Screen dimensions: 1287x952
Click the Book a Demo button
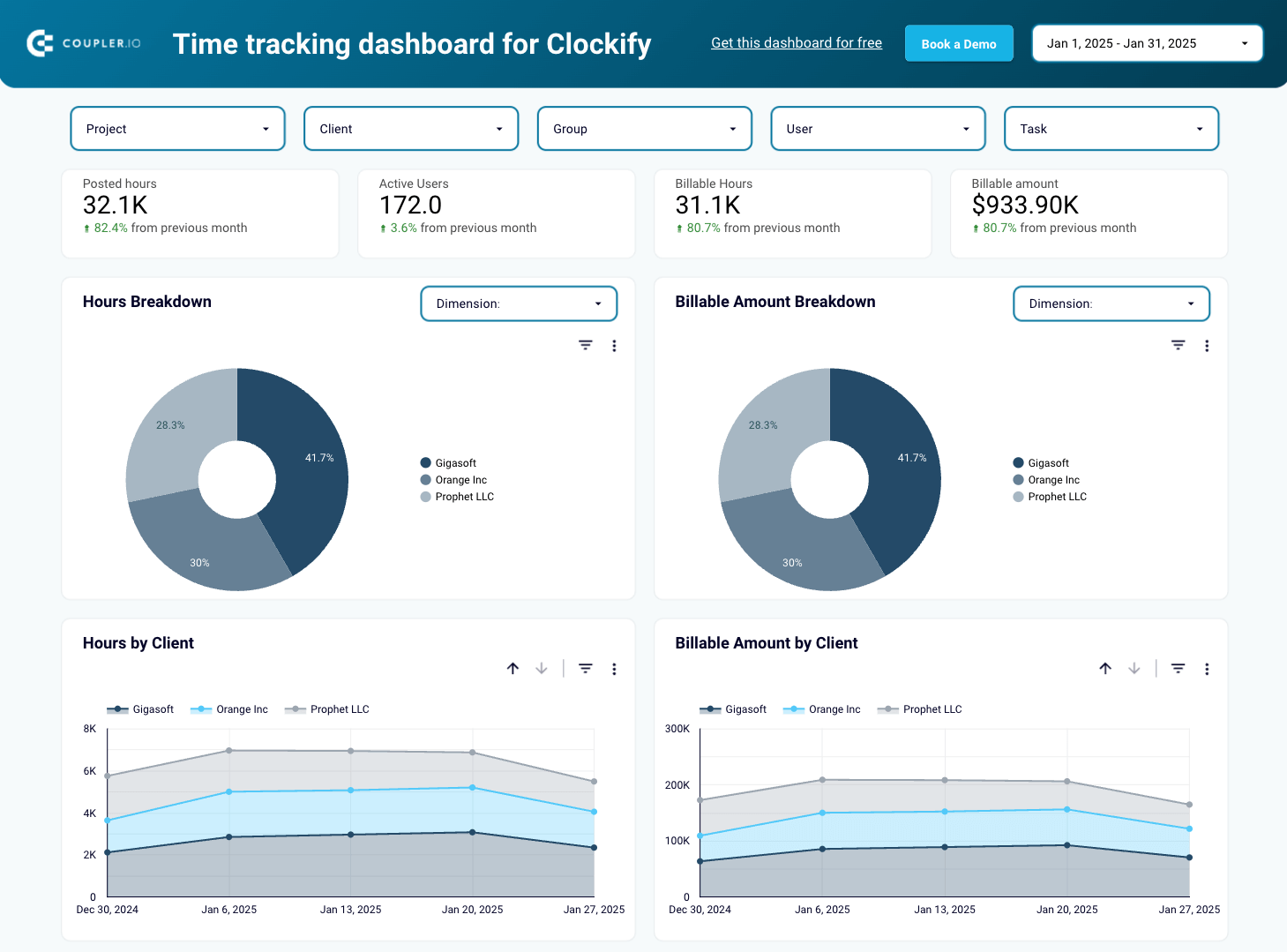coord(958,42)
